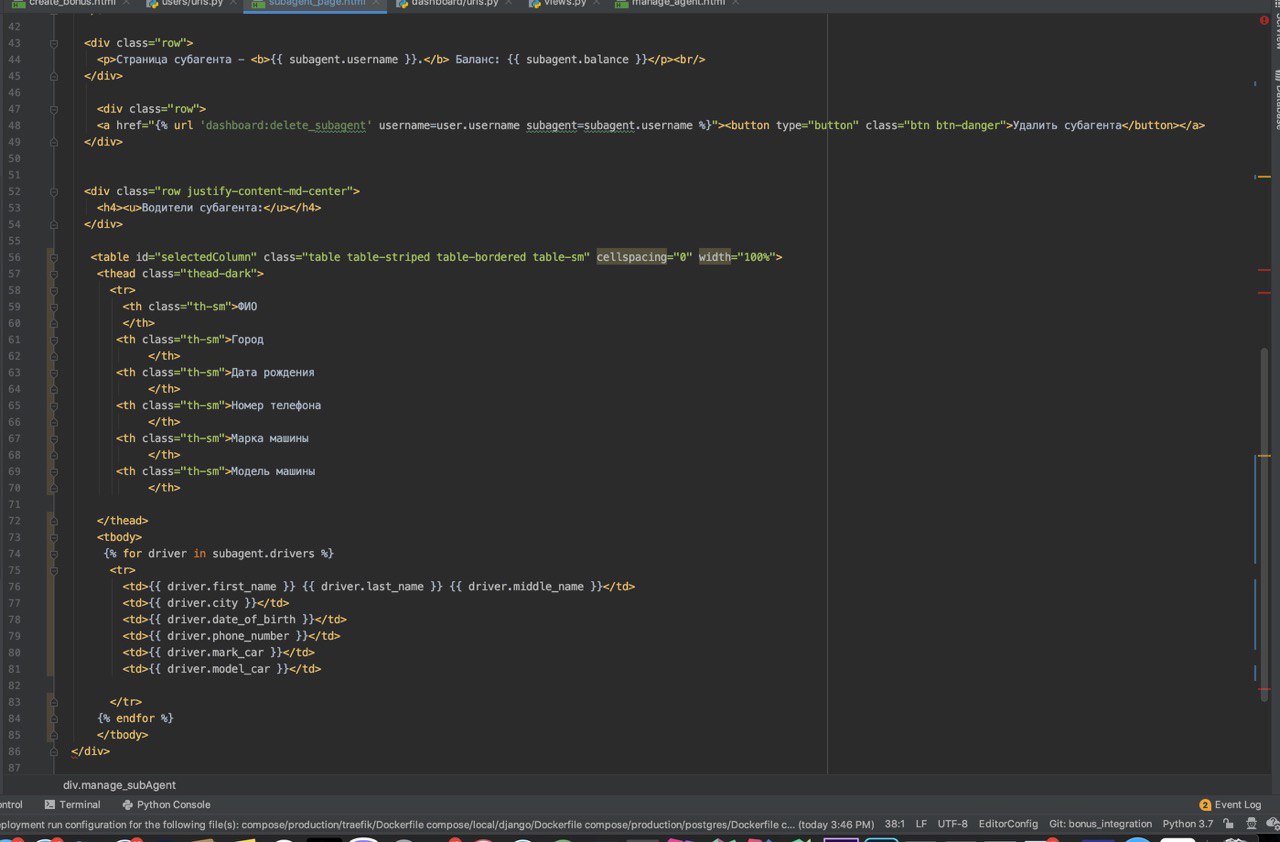
Task: Switch to the dashboard/urls.py tab
Action: 454,4
